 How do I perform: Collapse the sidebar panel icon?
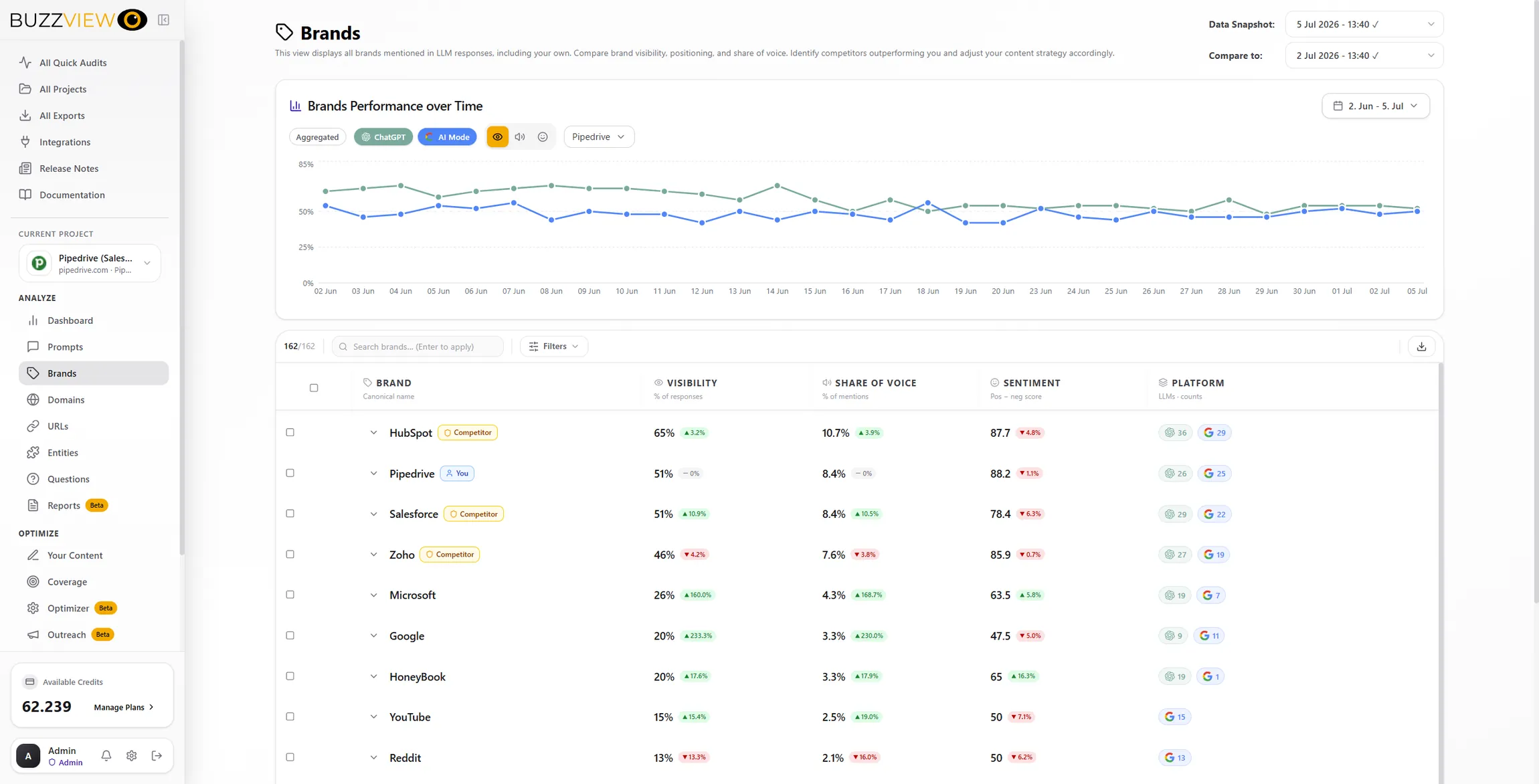click(163, 20)
